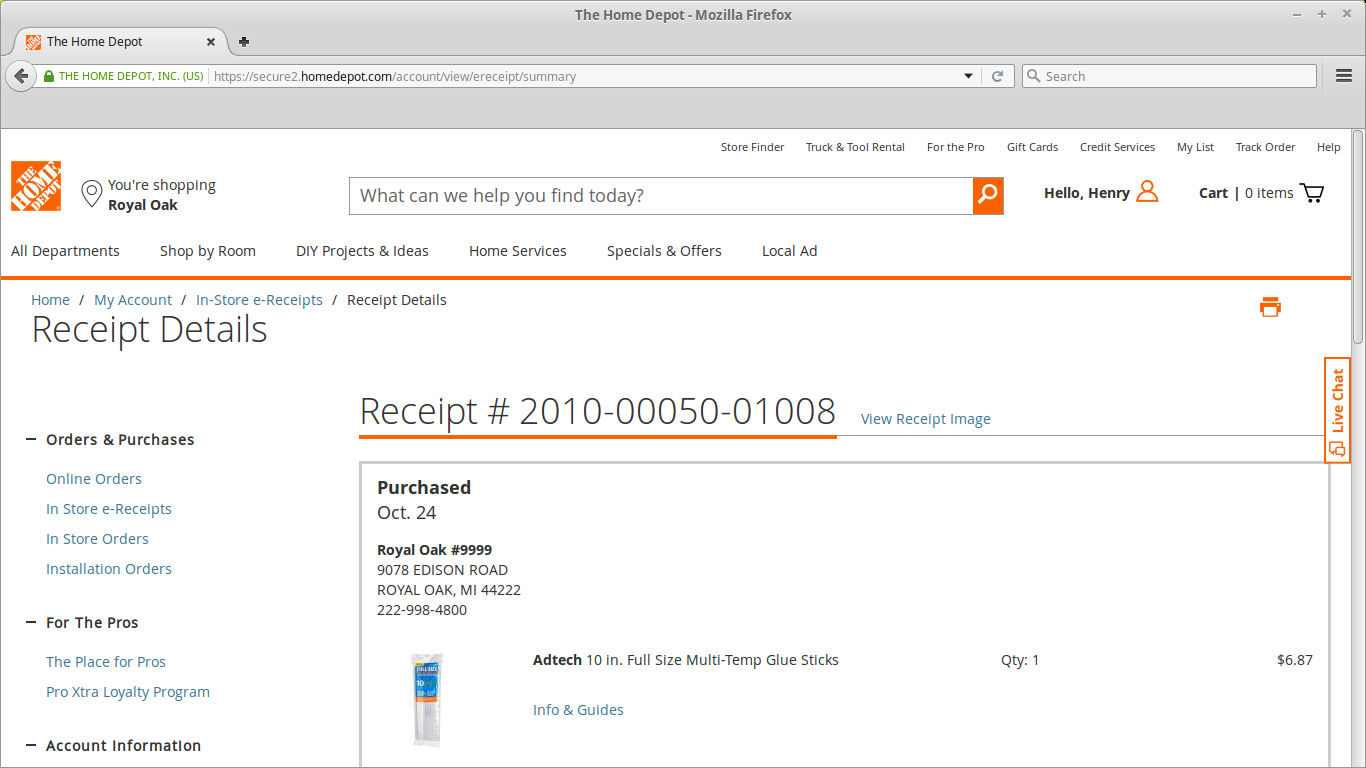1366x768 pixels.
Task: Print the receipt with printer icon
Action: 1270,307
